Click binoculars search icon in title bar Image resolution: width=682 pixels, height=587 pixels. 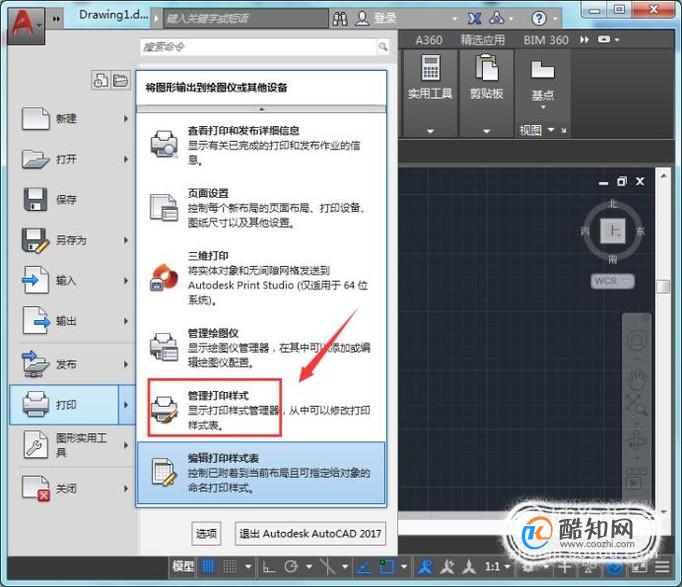pyautogui.click(x=340, y=18)
